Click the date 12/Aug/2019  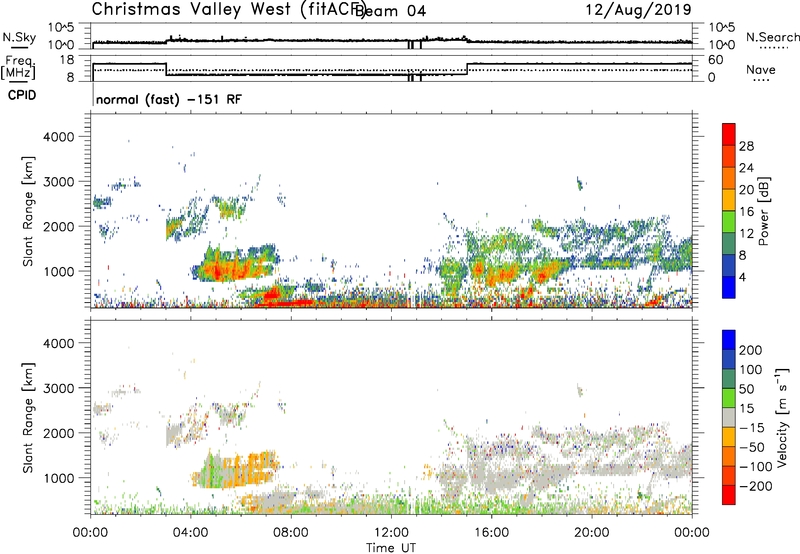(x=638, y=10)
